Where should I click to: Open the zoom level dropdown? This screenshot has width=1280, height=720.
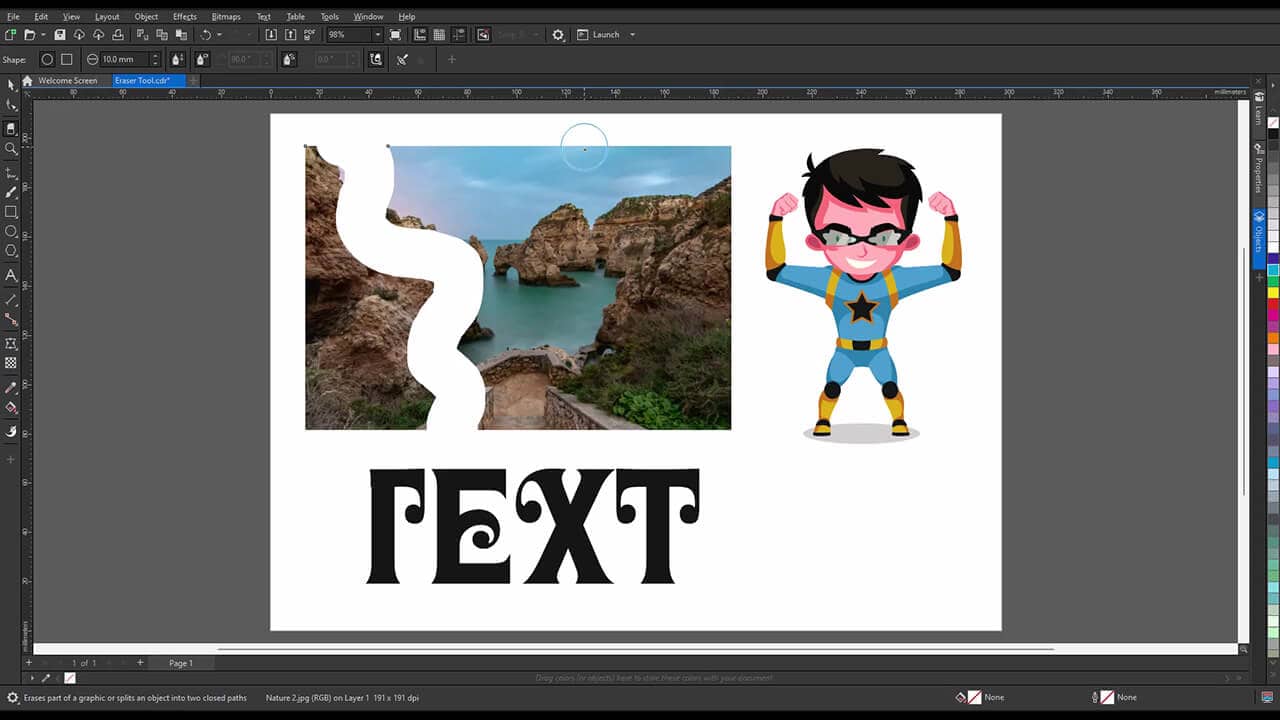tap(377, 34)
